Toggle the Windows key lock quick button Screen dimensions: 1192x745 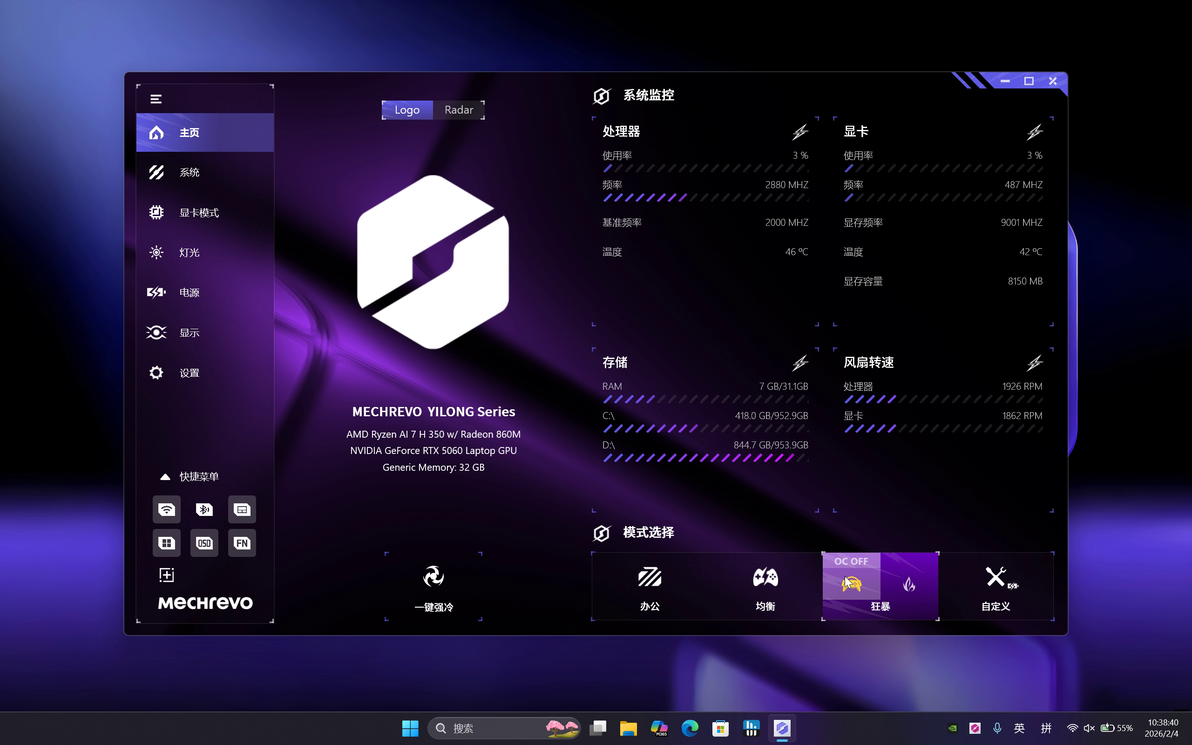click(166, 543)
